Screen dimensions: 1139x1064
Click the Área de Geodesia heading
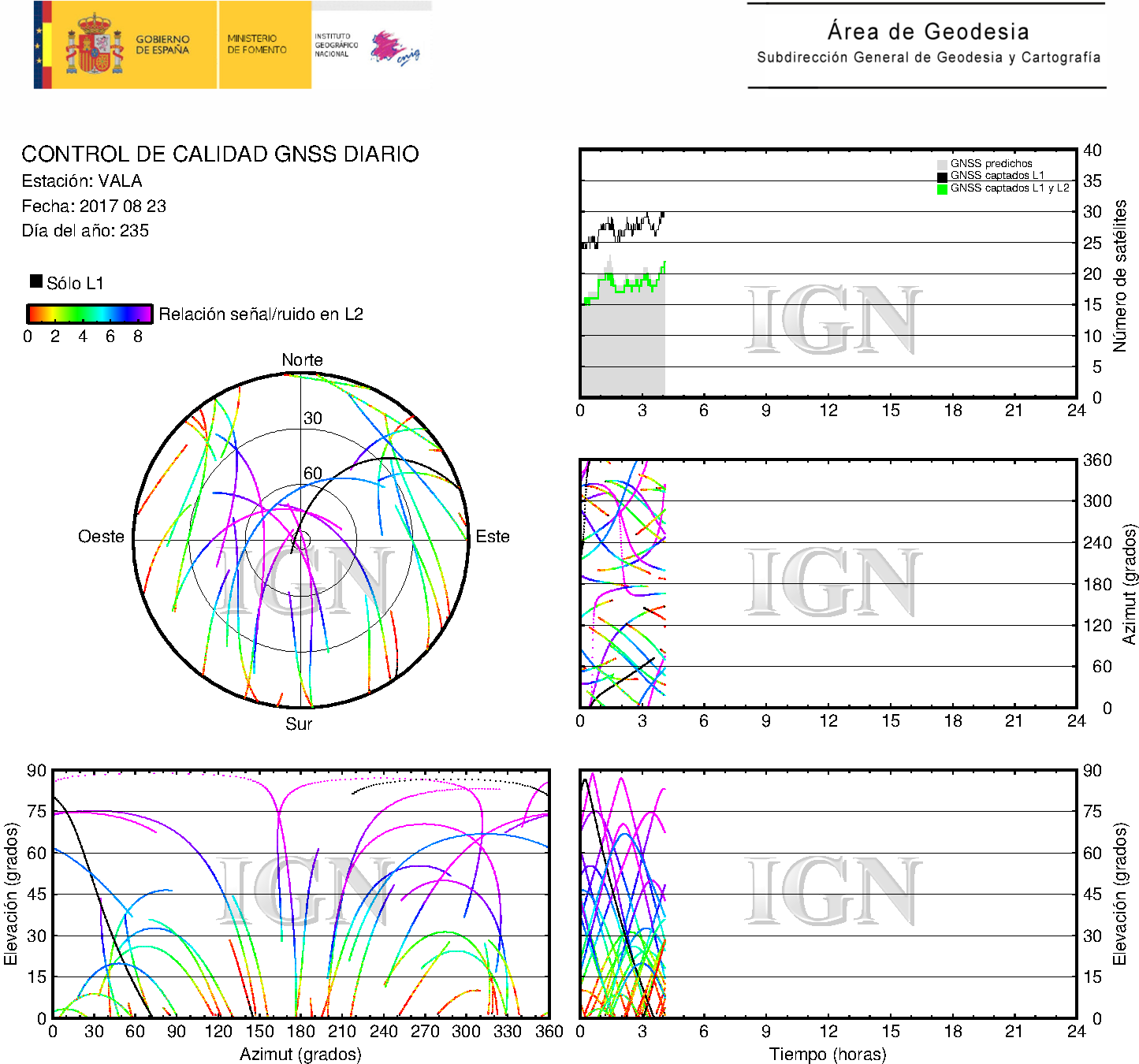pos(928,32)
